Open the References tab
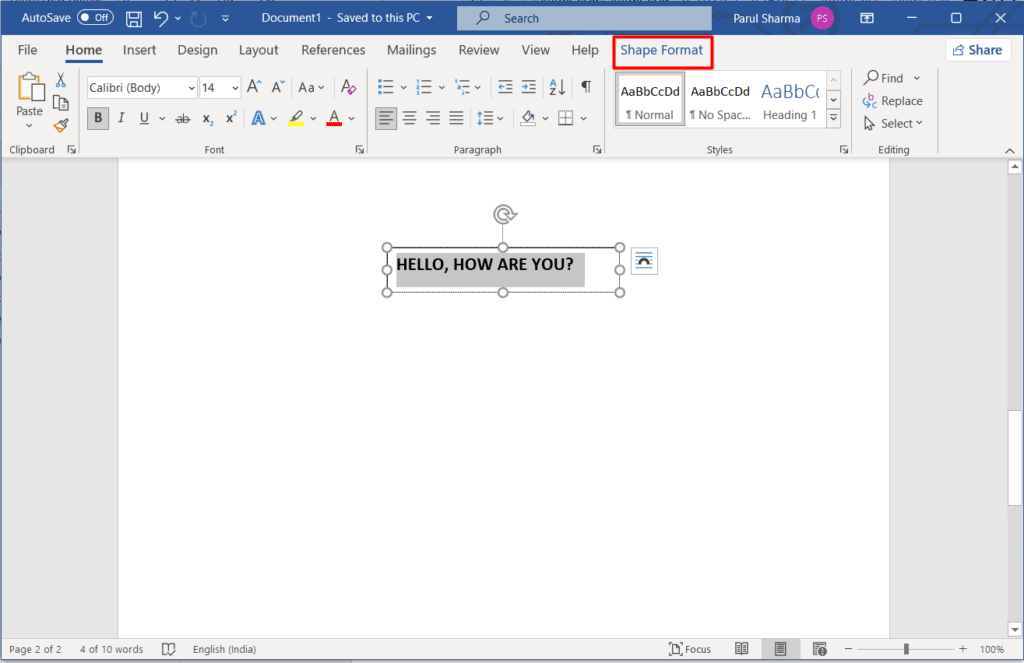The width and height of the screenshot is (1024, 663). [333, 50]
